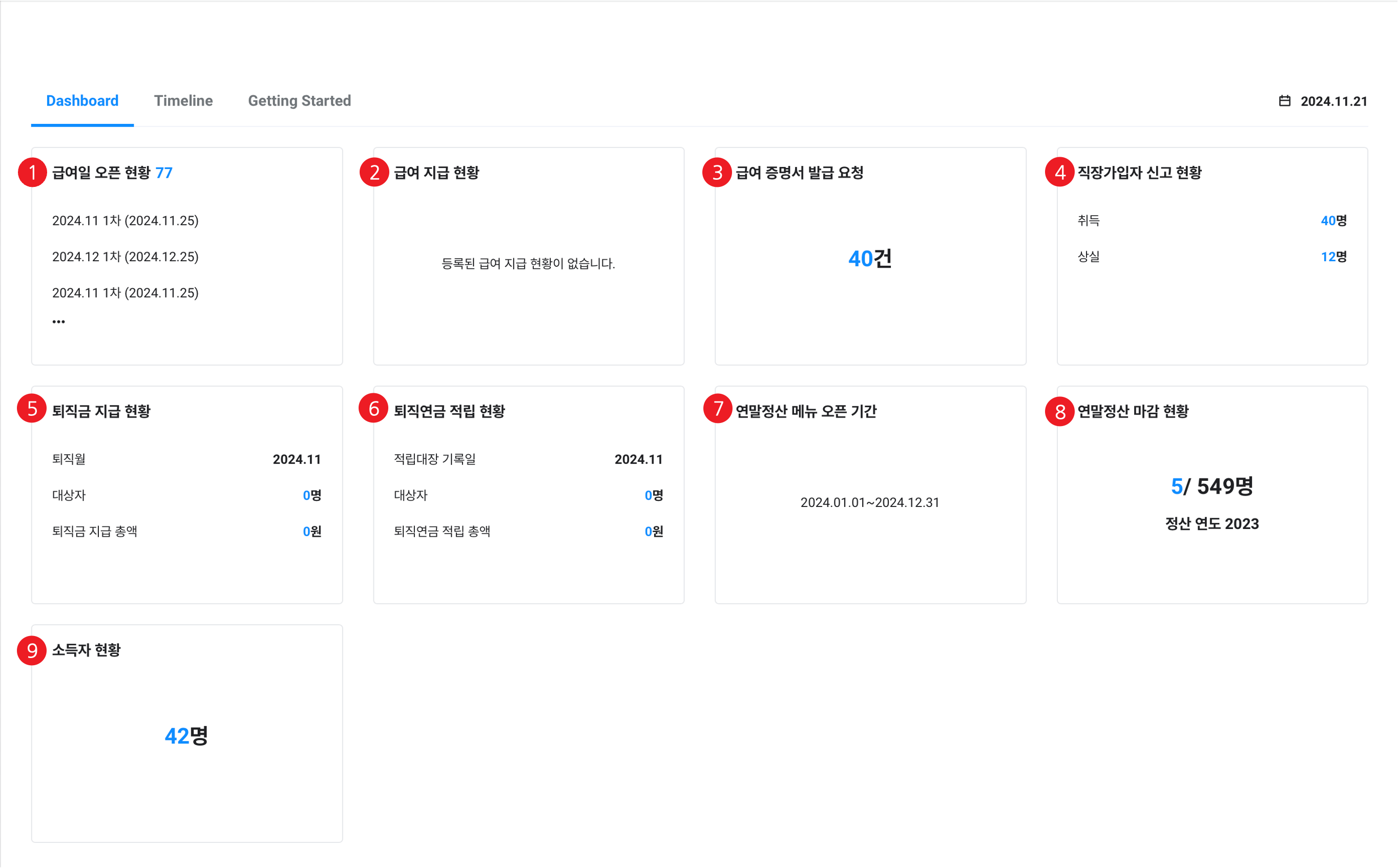This screenshot has height=868, width=1399.
Task: Click red marker number 3
Action: click(x=717, y=172)
